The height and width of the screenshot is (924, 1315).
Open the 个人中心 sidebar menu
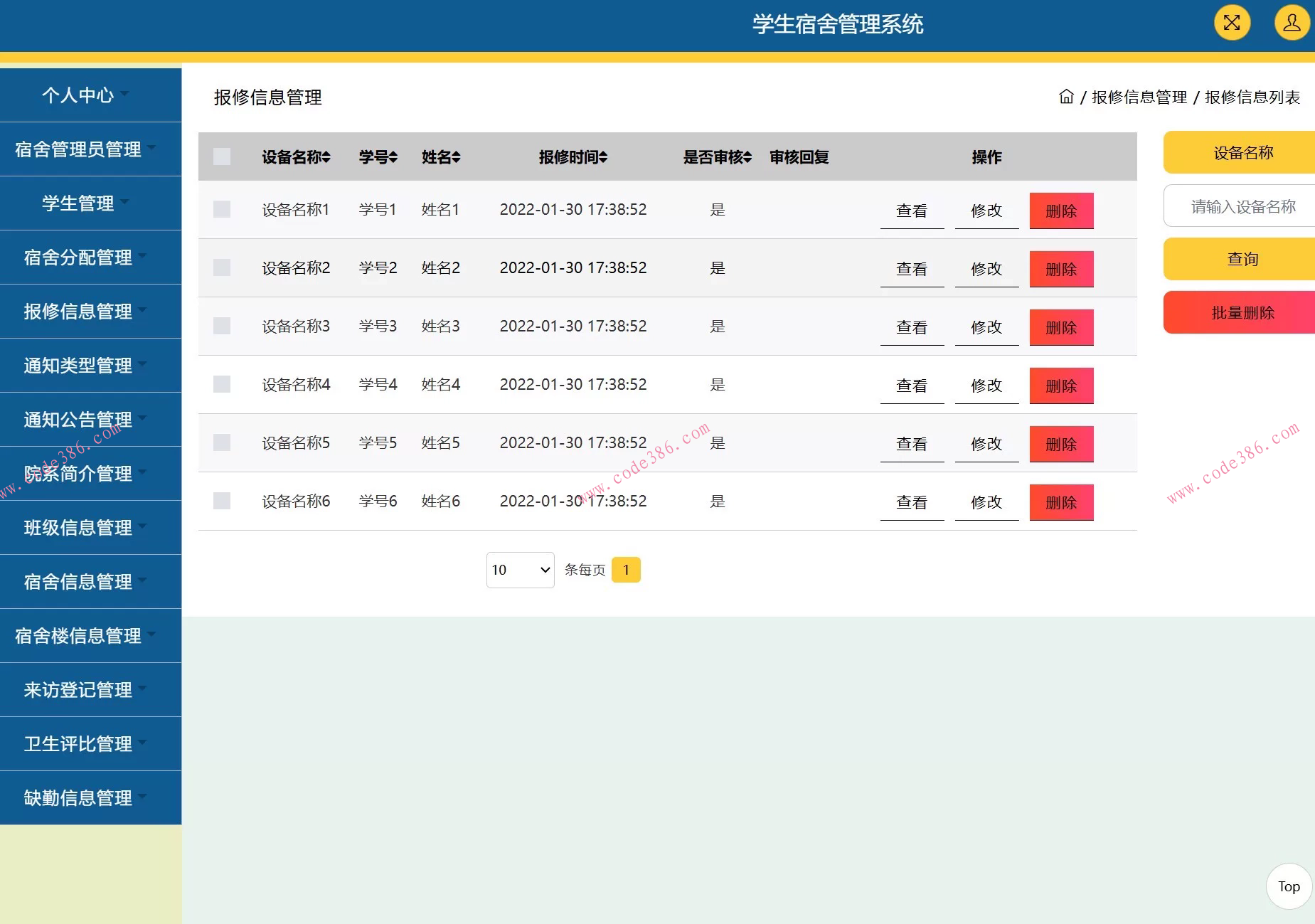[x=78, y=95]
